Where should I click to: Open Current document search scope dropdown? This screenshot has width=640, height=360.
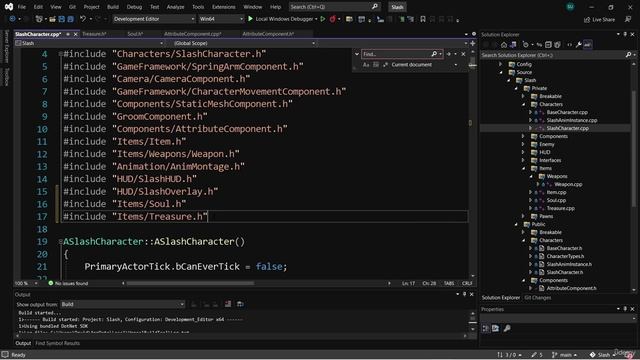point(423,64)
